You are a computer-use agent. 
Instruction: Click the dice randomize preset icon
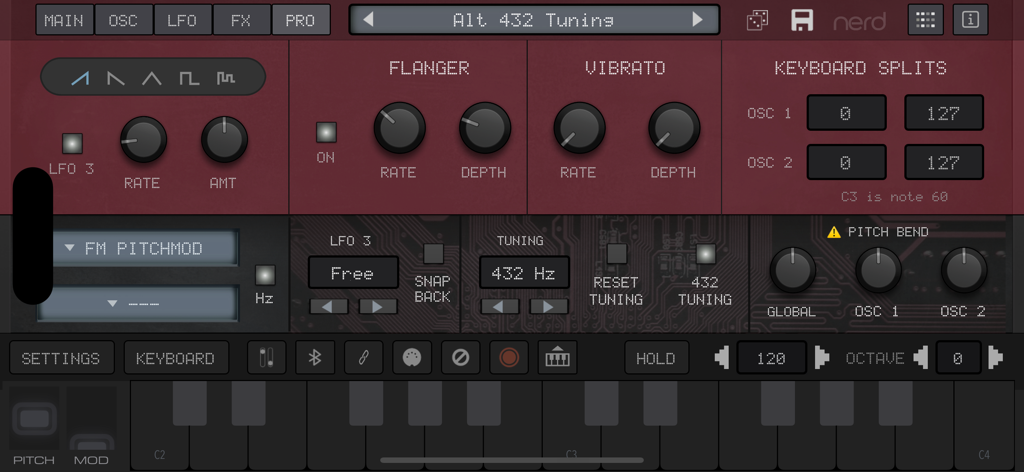coord(758,20)
